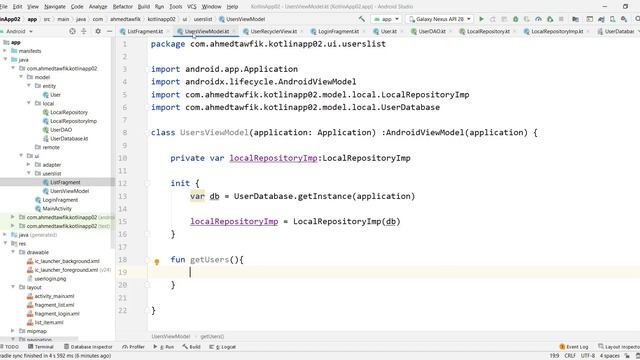Expand the manifests folder
Screen dimensions: 640x360
pos(5,51)
